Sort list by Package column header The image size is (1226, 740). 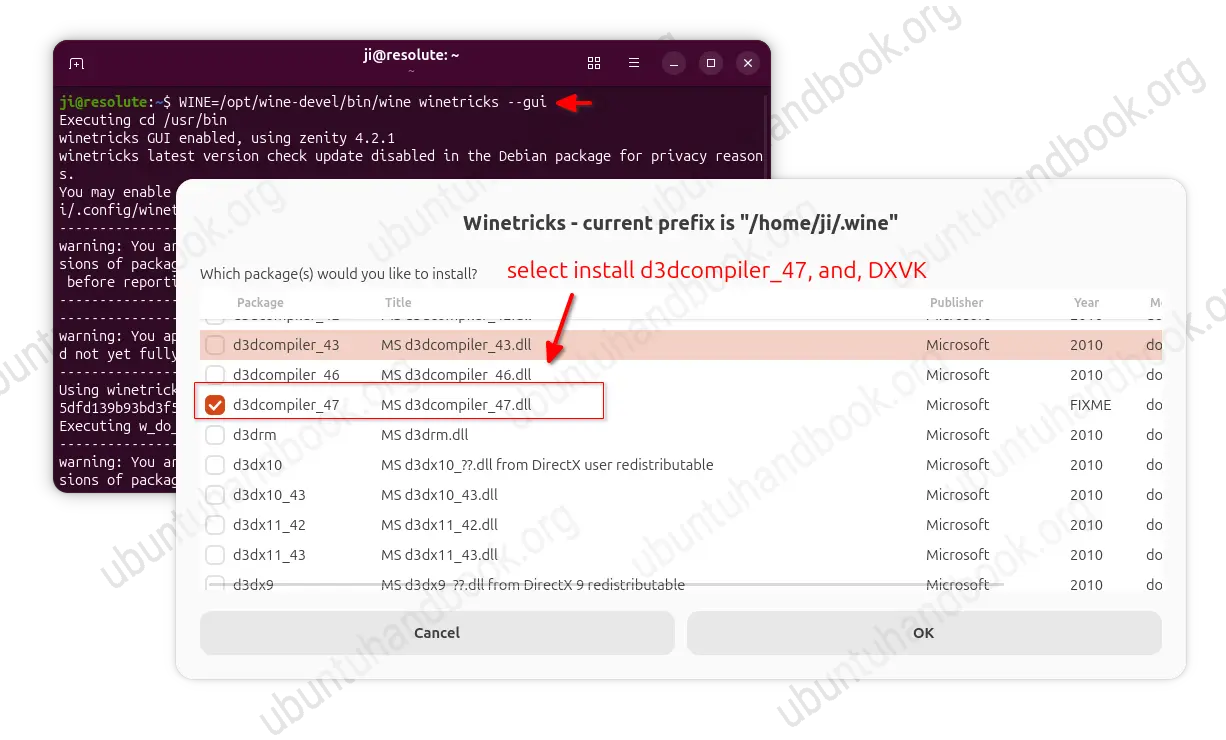coord(260,302)
